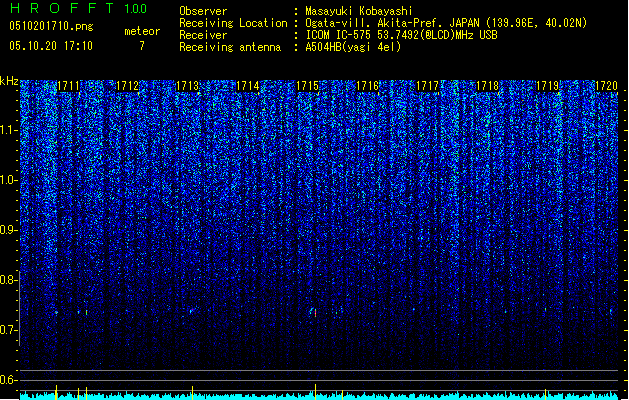This screenshot has height=400, width=629.
Task: Click the meteor echo near 1713
Action: pos(191,310)
